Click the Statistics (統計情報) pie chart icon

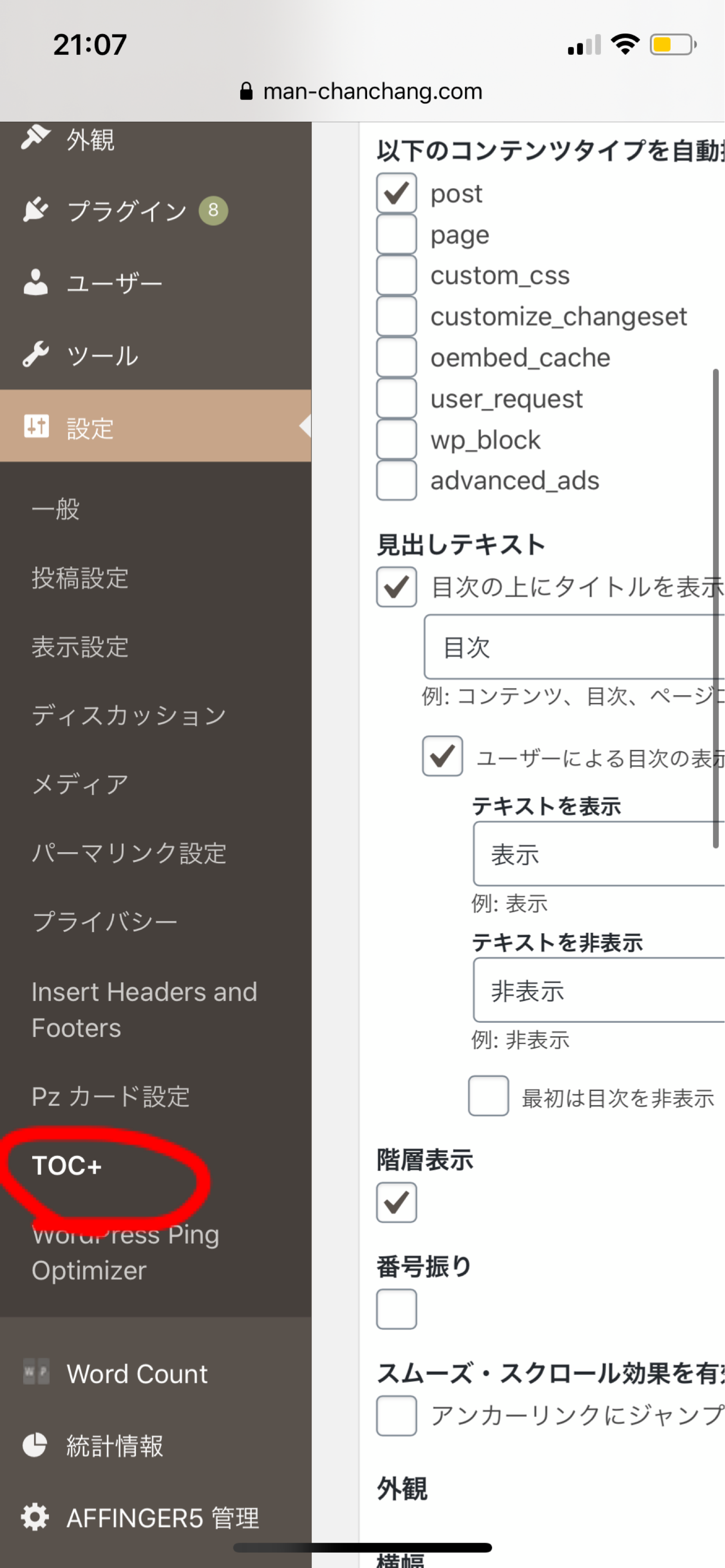(x=35, y=1445)
